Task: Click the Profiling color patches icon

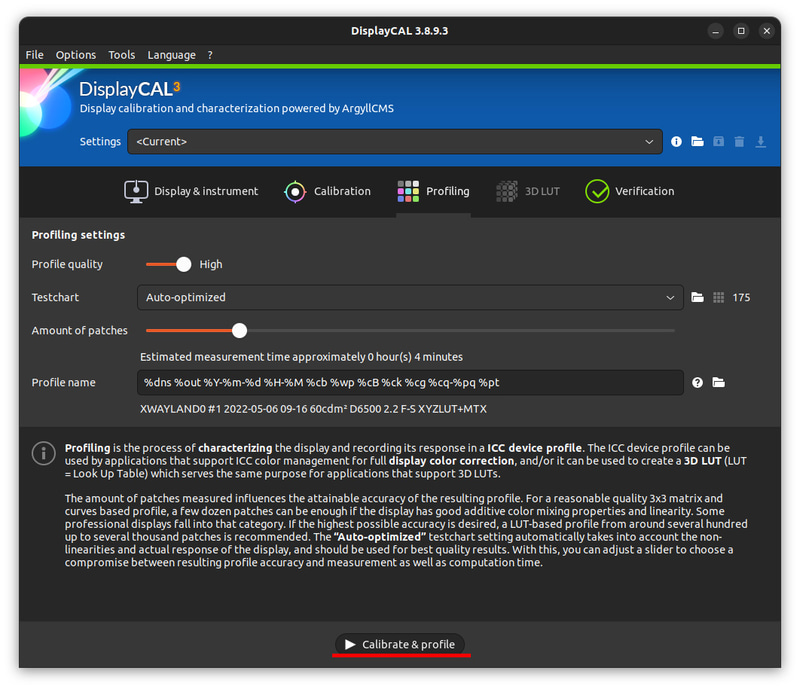Action: pyautogui.click(x=408, y=191)
